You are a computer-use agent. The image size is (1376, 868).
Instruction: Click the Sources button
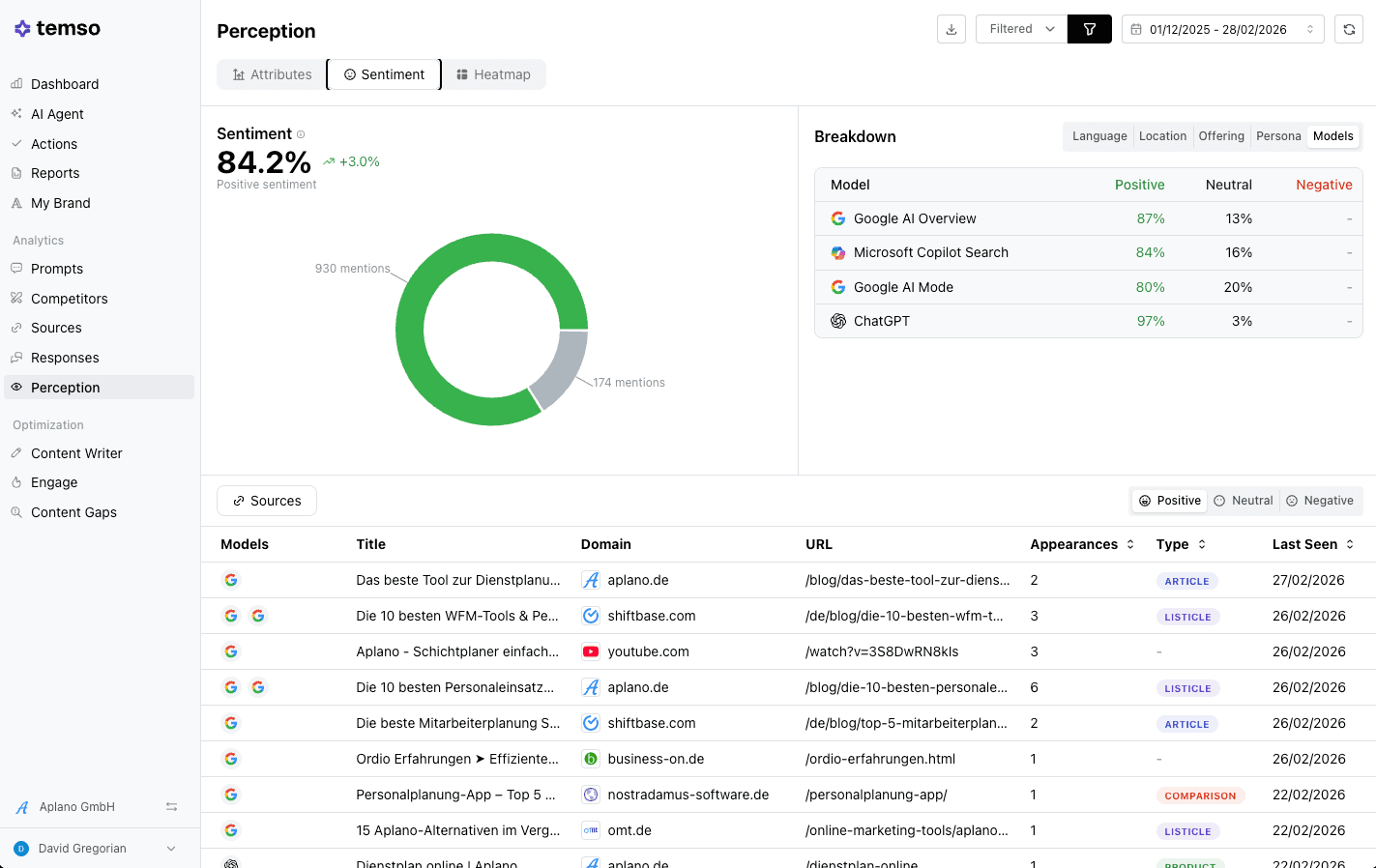(x=267, y=501)
